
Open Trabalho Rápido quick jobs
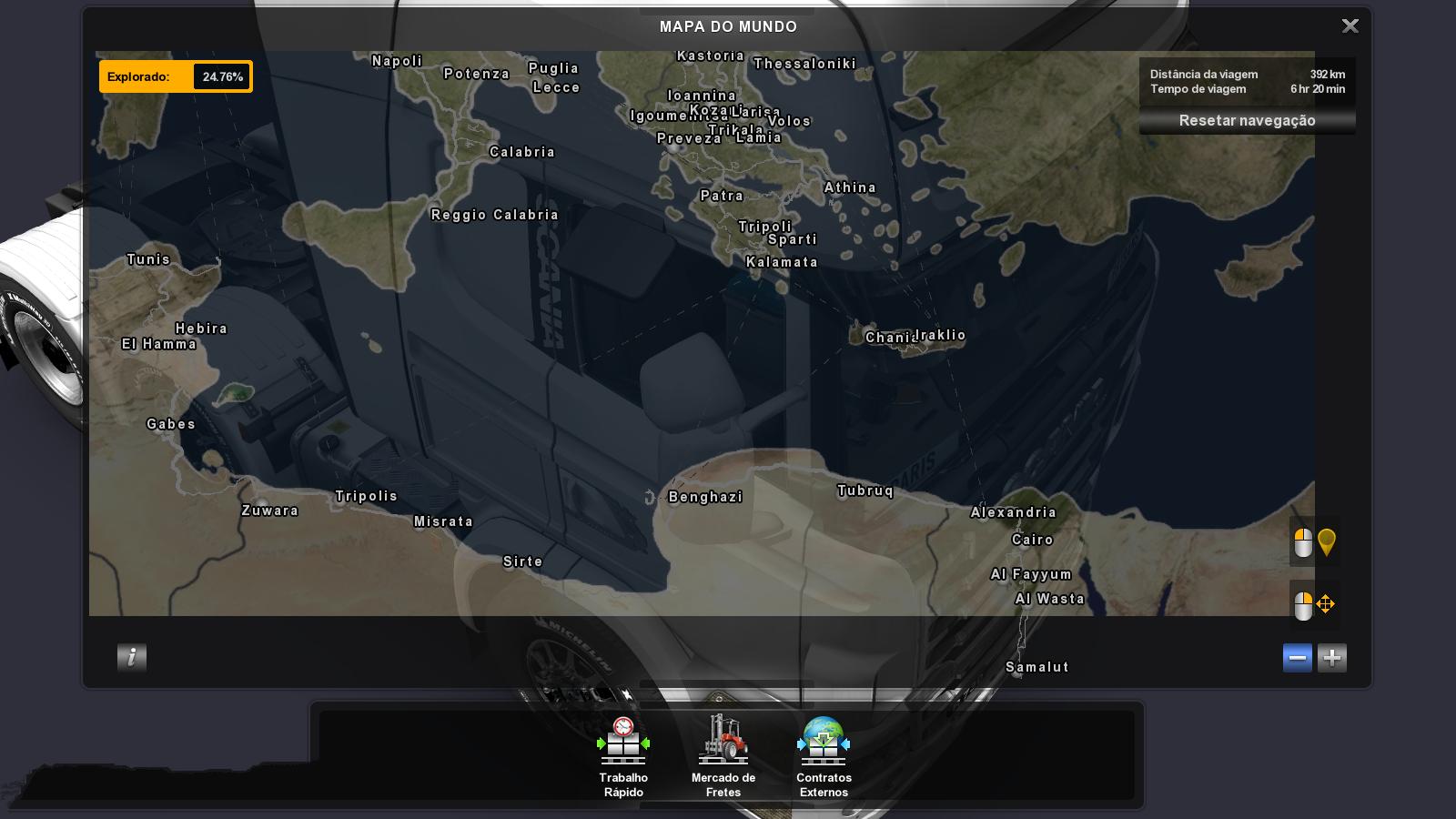pyautogui.click(x=623, y=757)
